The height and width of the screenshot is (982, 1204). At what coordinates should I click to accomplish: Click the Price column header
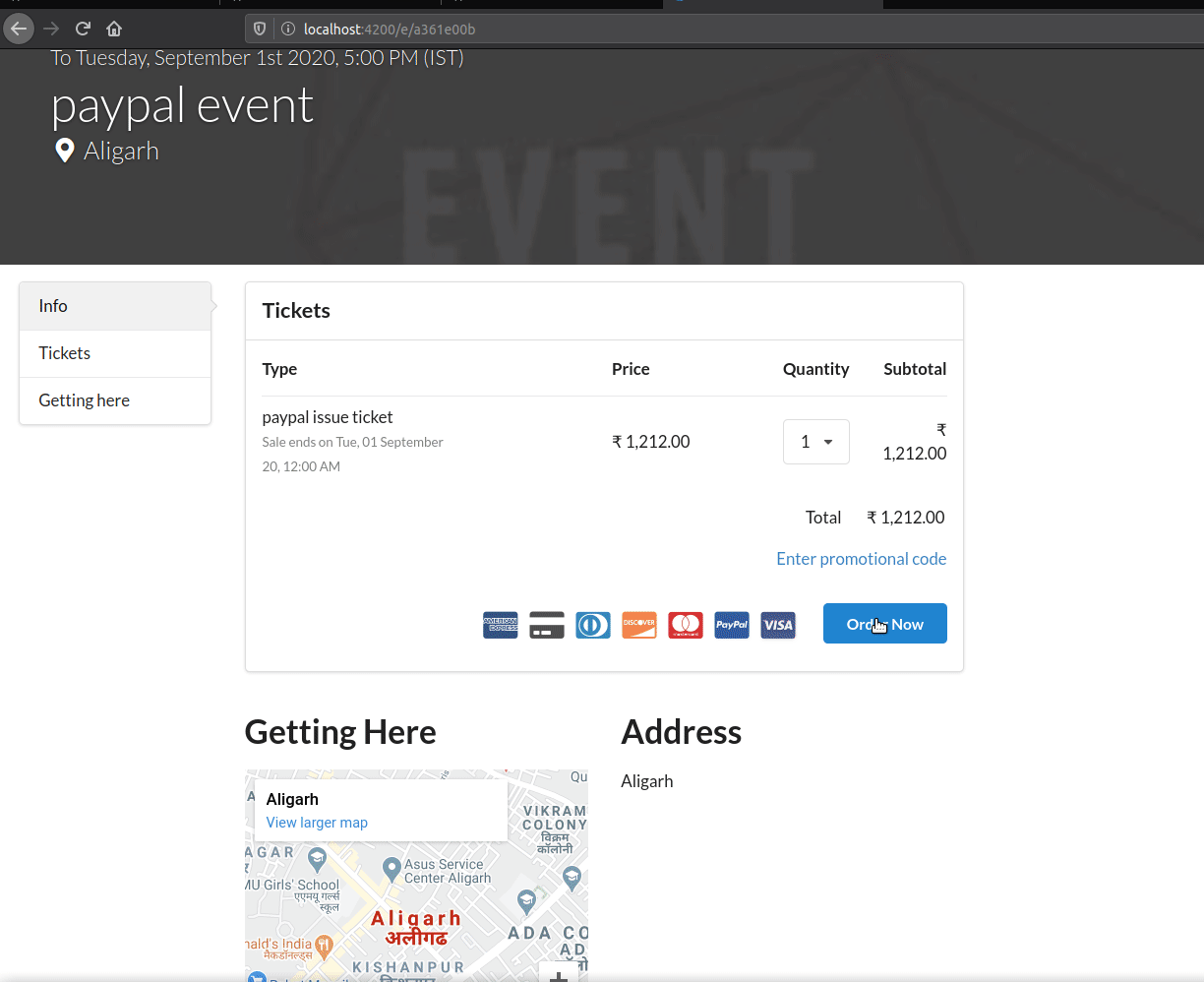(x=631, y=369)
